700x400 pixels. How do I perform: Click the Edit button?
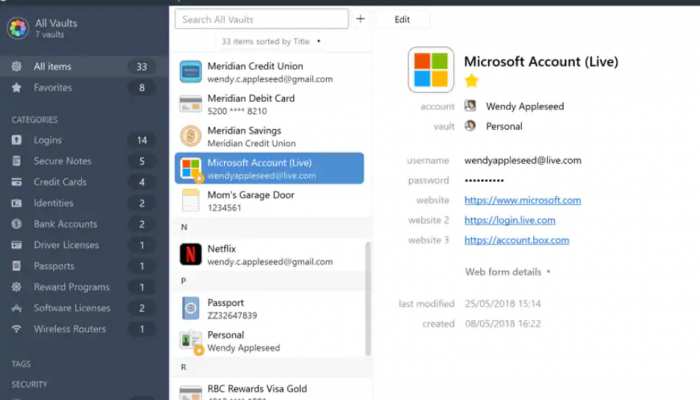(x=402, y=20)
